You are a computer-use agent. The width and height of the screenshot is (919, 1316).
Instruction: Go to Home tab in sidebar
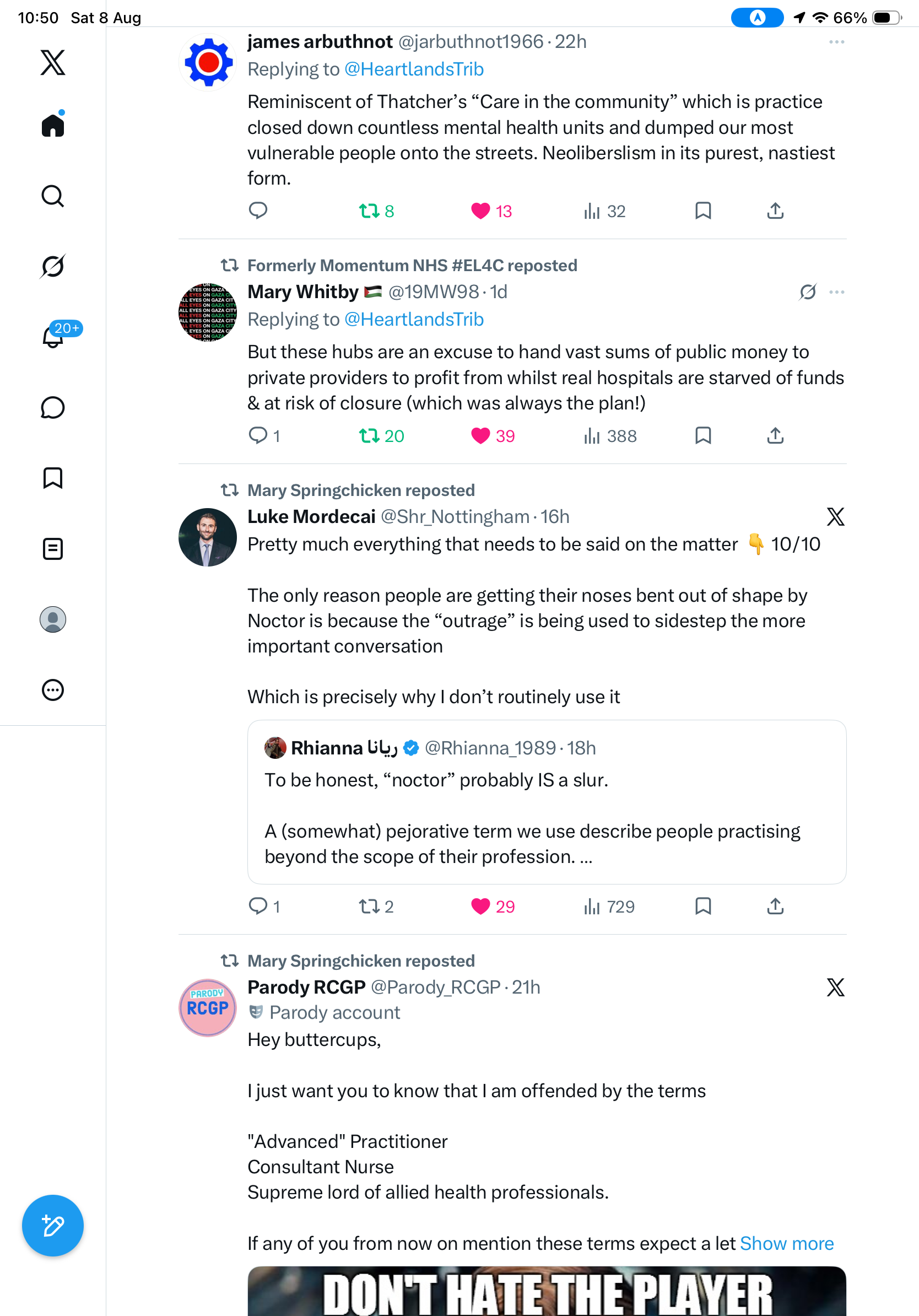tap(53, 125)
